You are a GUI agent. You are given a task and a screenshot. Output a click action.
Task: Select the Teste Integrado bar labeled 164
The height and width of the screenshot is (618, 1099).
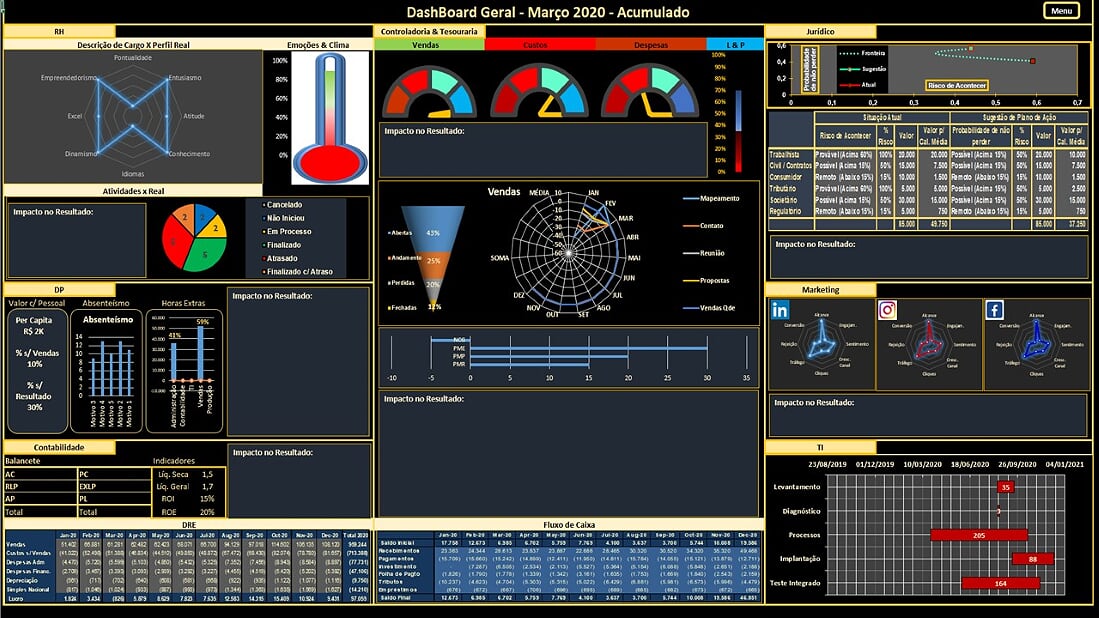point(1001,583)
